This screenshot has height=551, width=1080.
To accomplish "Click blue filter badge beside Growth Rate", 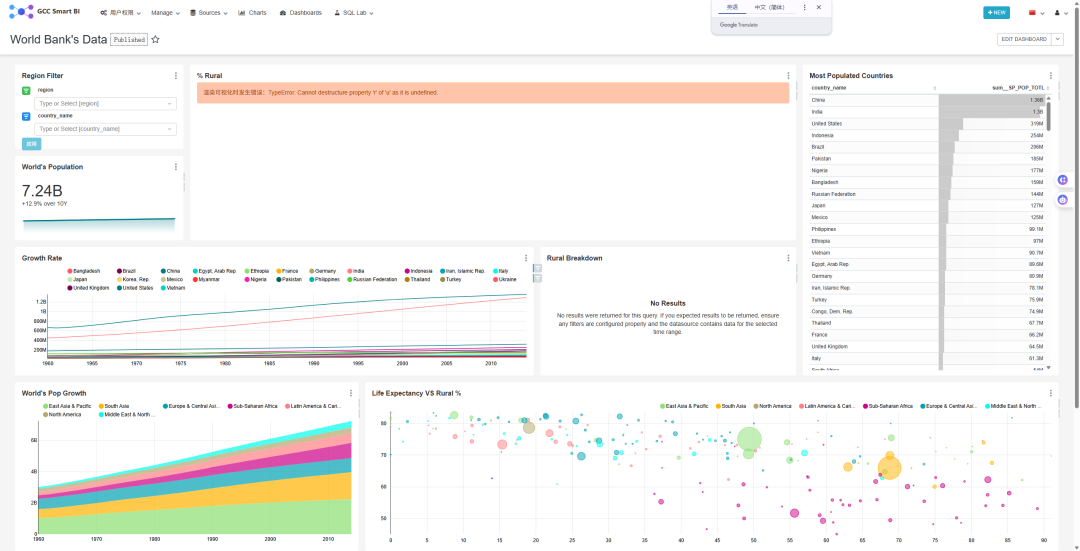I will point(538,269).
